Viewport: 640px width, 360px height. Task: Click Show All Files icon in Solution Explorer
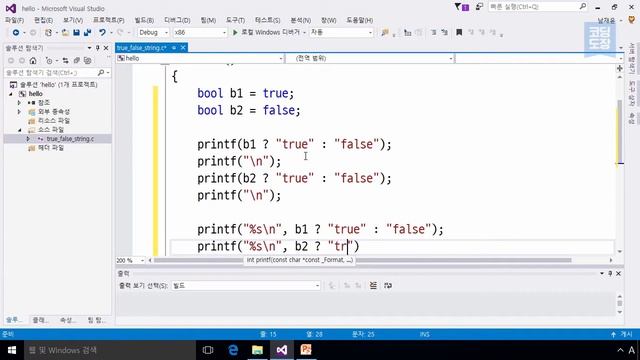(87, 60)
